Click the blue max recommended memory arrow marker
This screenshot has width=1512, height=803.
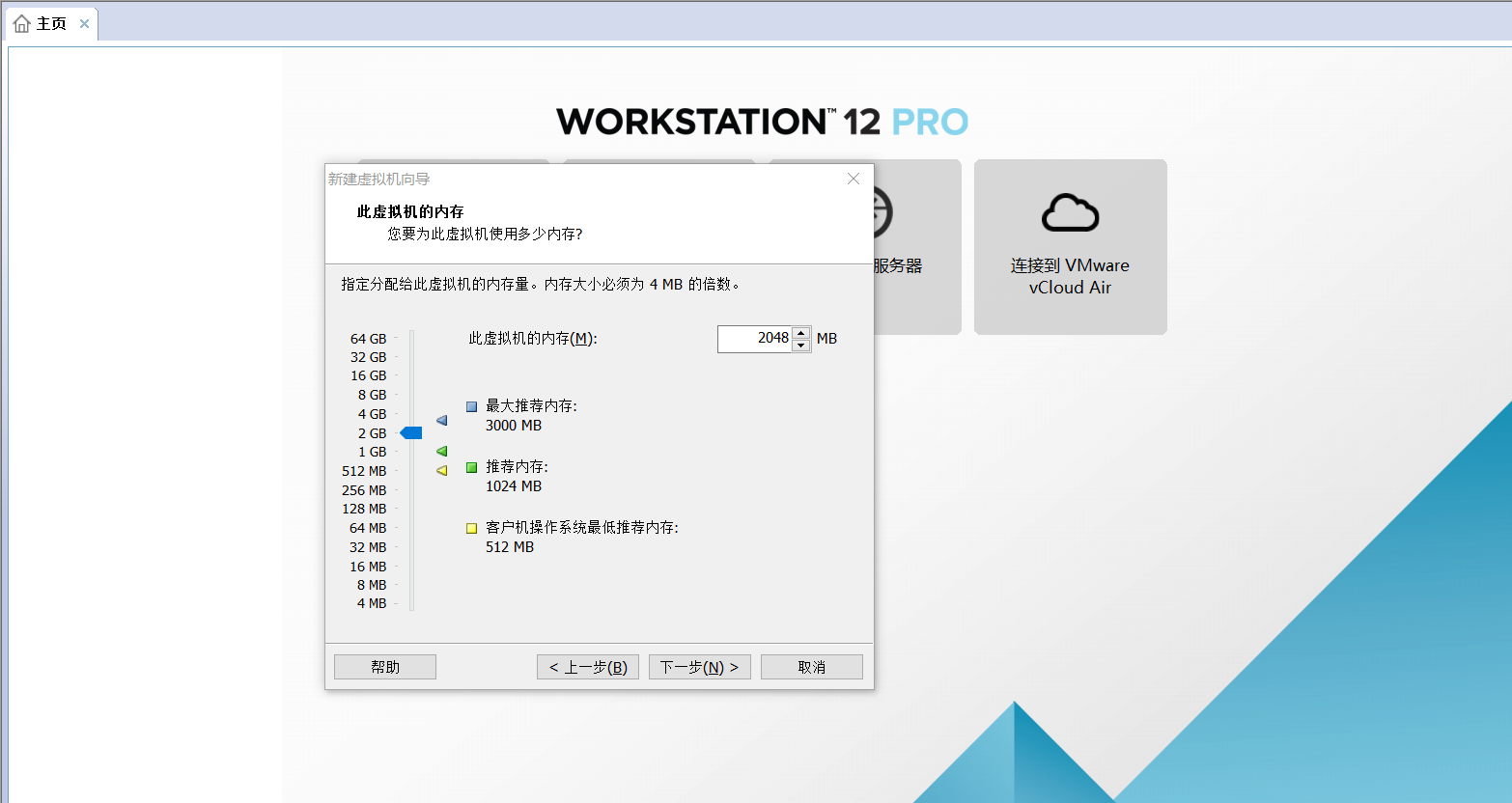[x=442, y=421]
